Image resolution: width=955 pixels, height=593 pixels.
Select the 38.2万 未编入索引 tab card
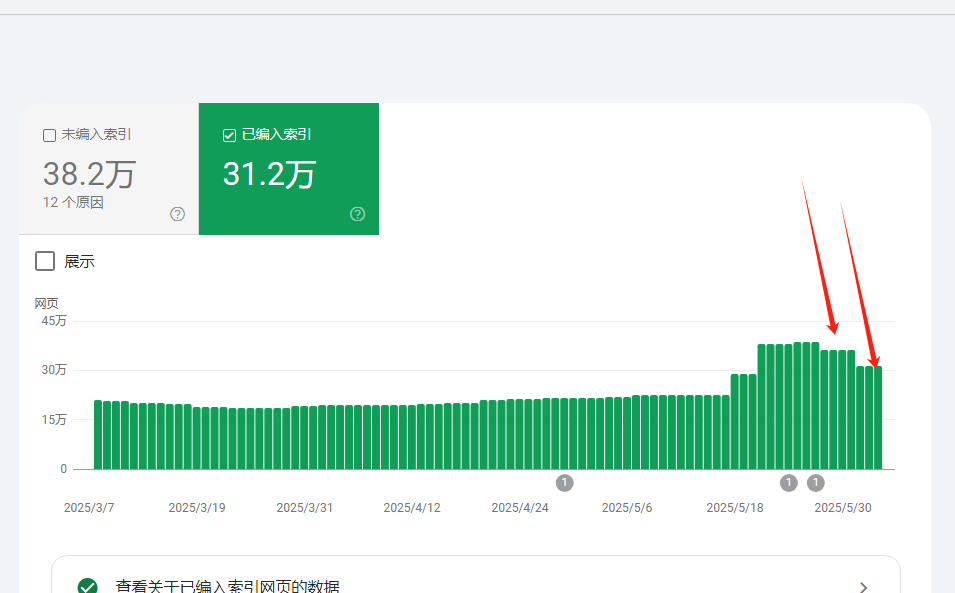tap(109, 169)
